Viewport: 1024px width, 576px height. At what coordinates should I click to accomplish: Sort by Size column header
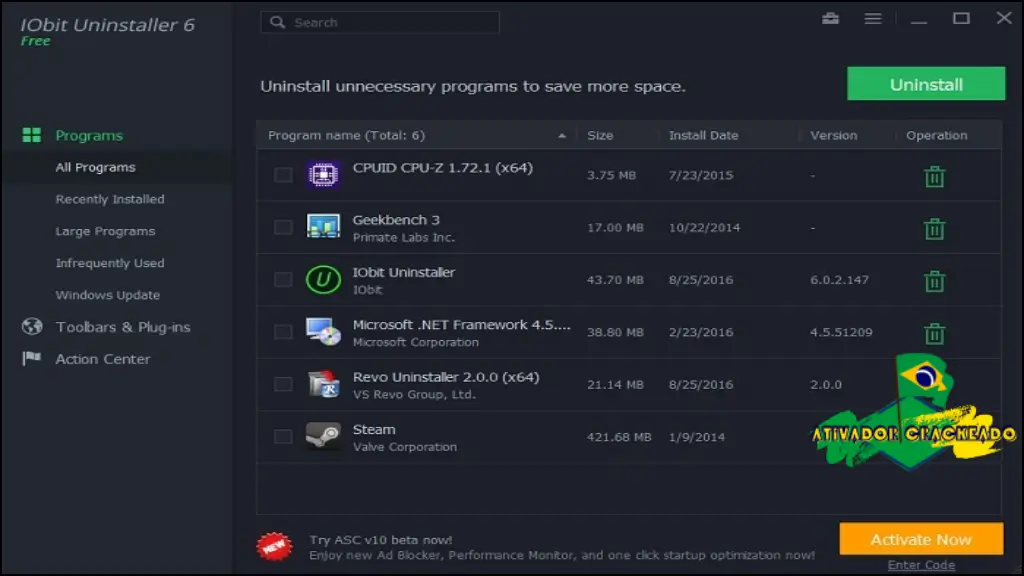tap(600, 135)
